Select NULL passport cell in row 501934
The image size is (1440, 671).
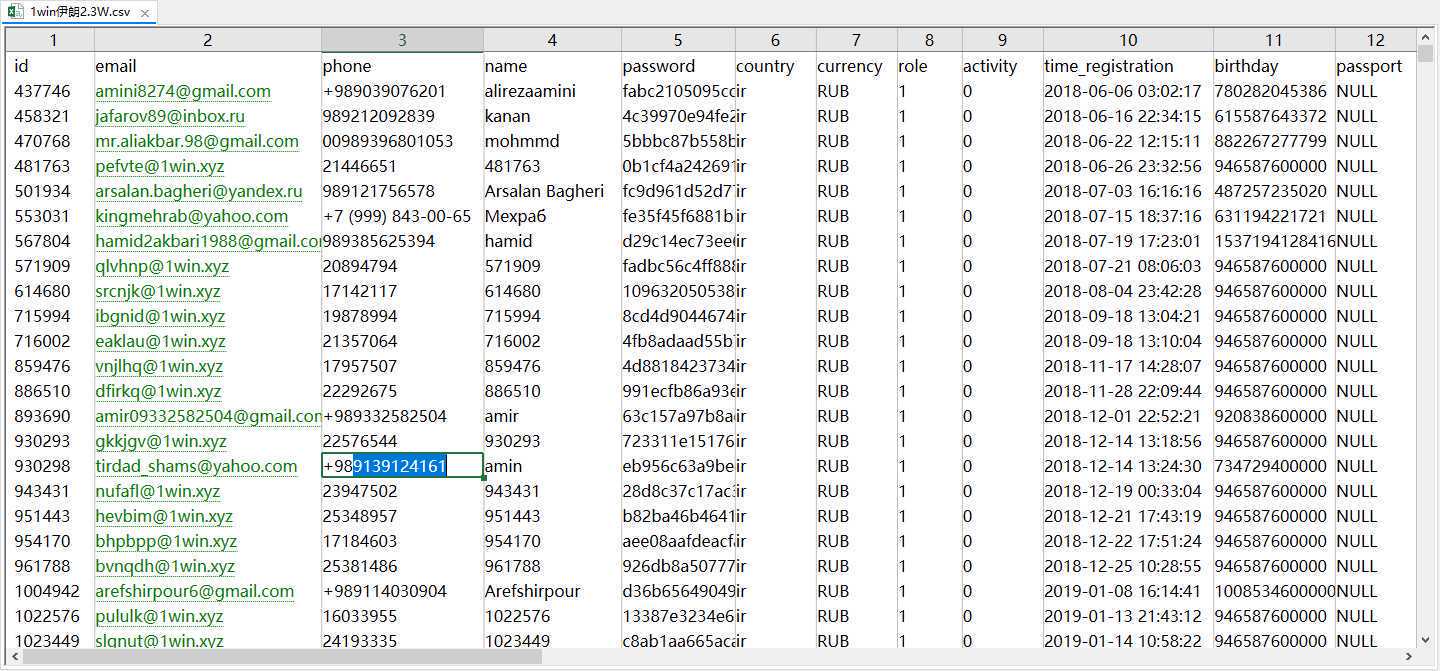1375,191
